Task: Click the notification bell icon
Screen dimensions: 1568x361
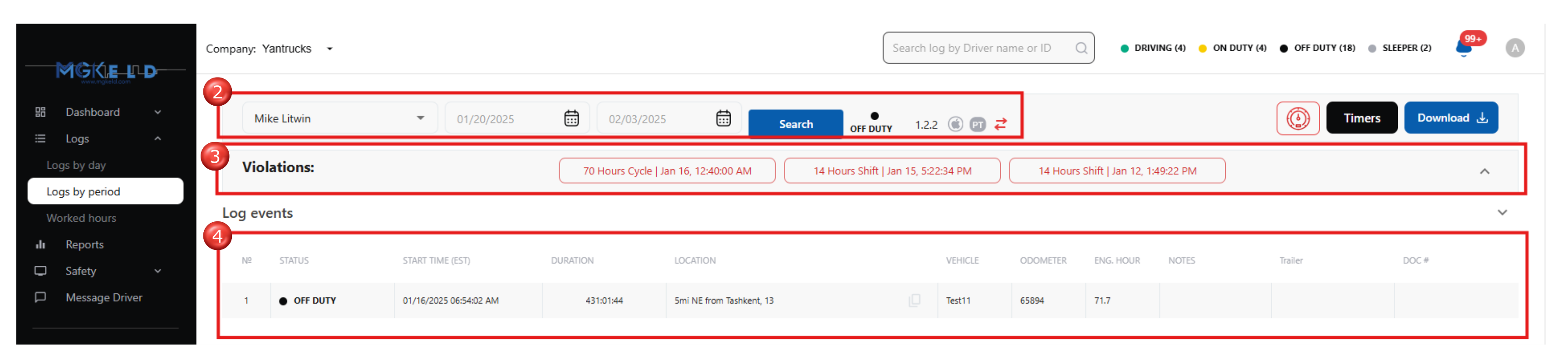Action: 1464,48
